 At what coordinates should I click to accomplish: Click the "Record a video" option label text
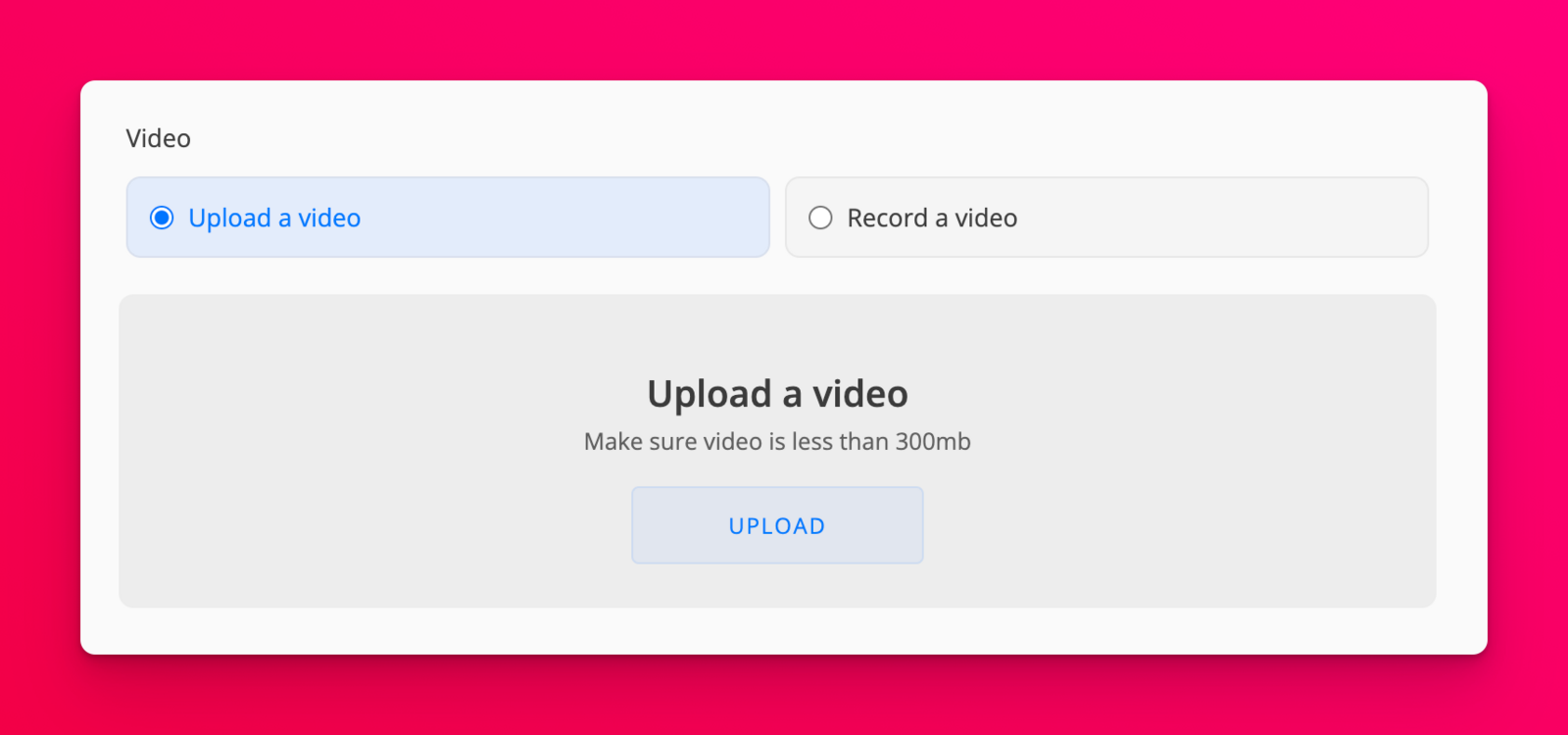point(932,218)
